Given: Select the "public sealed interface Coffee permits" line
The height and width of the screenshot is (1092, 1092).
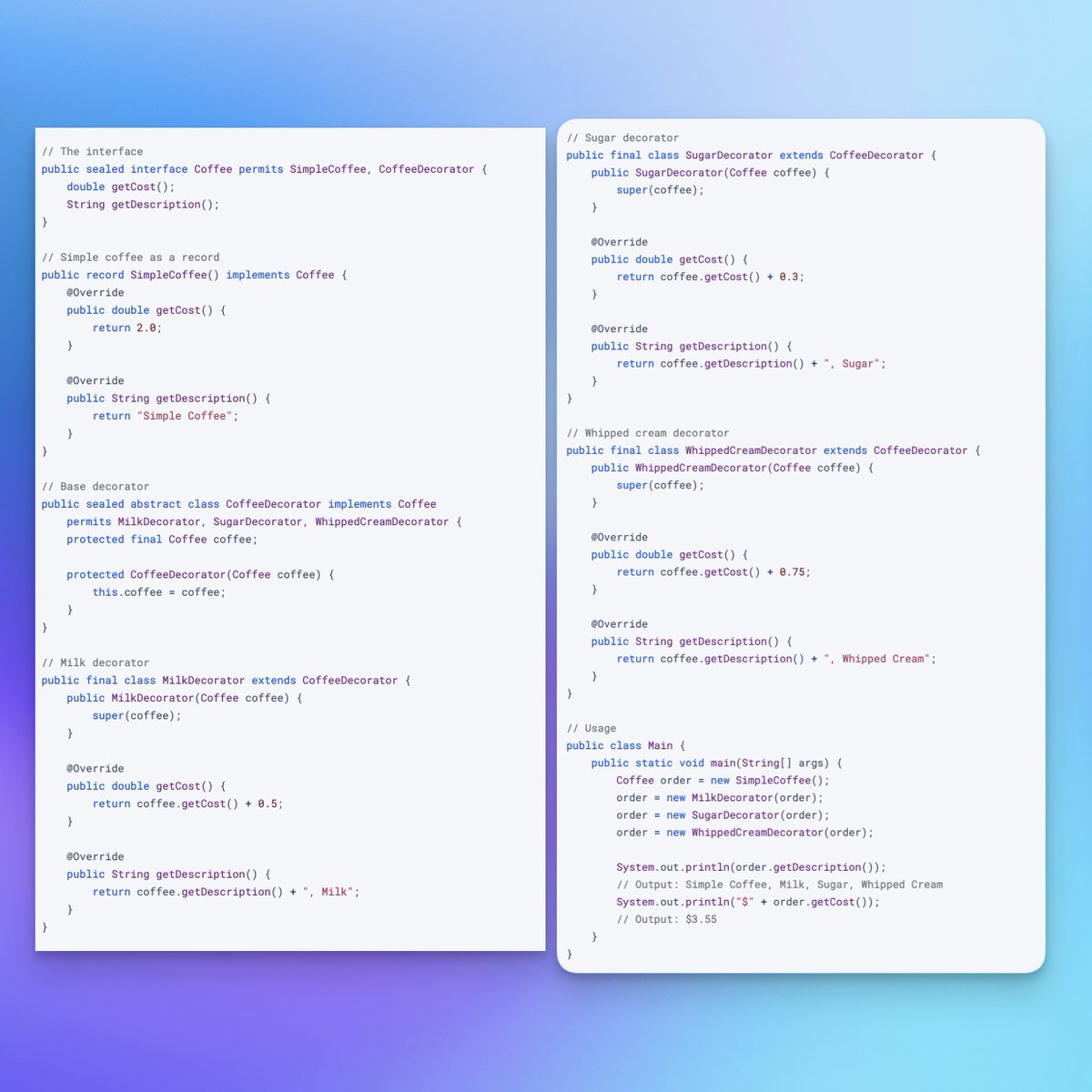Looking at the screenshot, I should point(264,169).
